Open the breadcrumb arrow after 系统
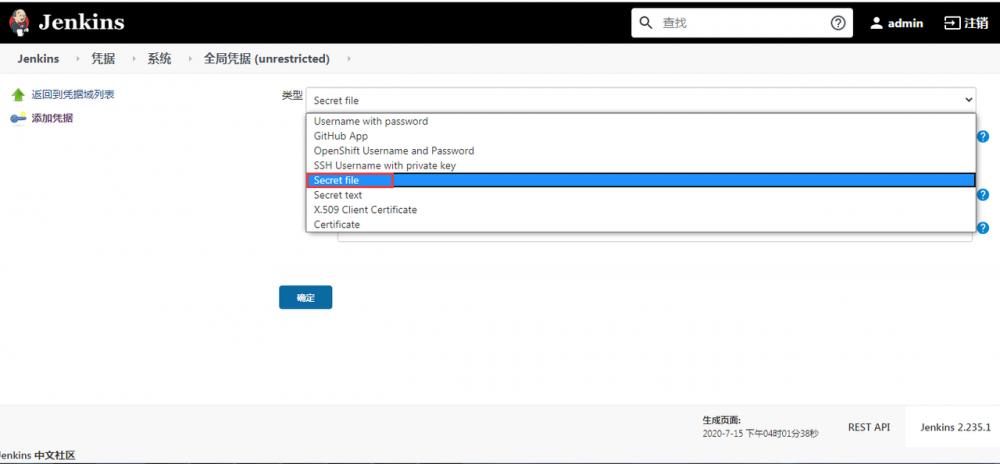This screenshot has height=464, width=1000. (x=192, y=59)
